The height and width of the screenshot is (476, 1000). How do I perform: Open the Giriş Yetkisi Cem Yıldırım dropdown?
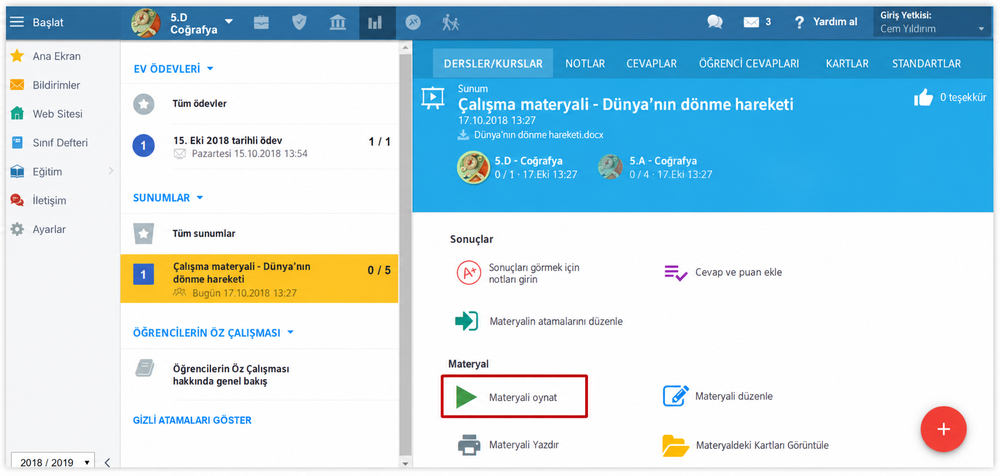(933, 22)
